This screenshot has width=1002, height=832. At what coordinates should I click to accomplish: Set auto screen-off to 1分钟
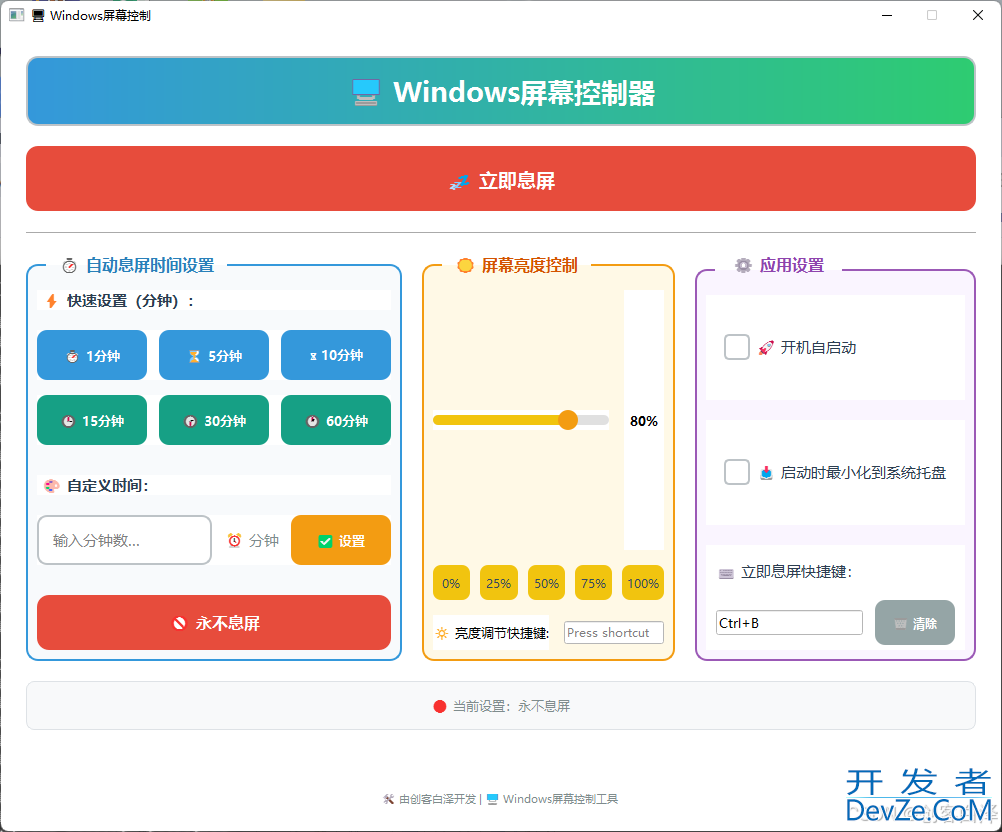pos(92,355)
